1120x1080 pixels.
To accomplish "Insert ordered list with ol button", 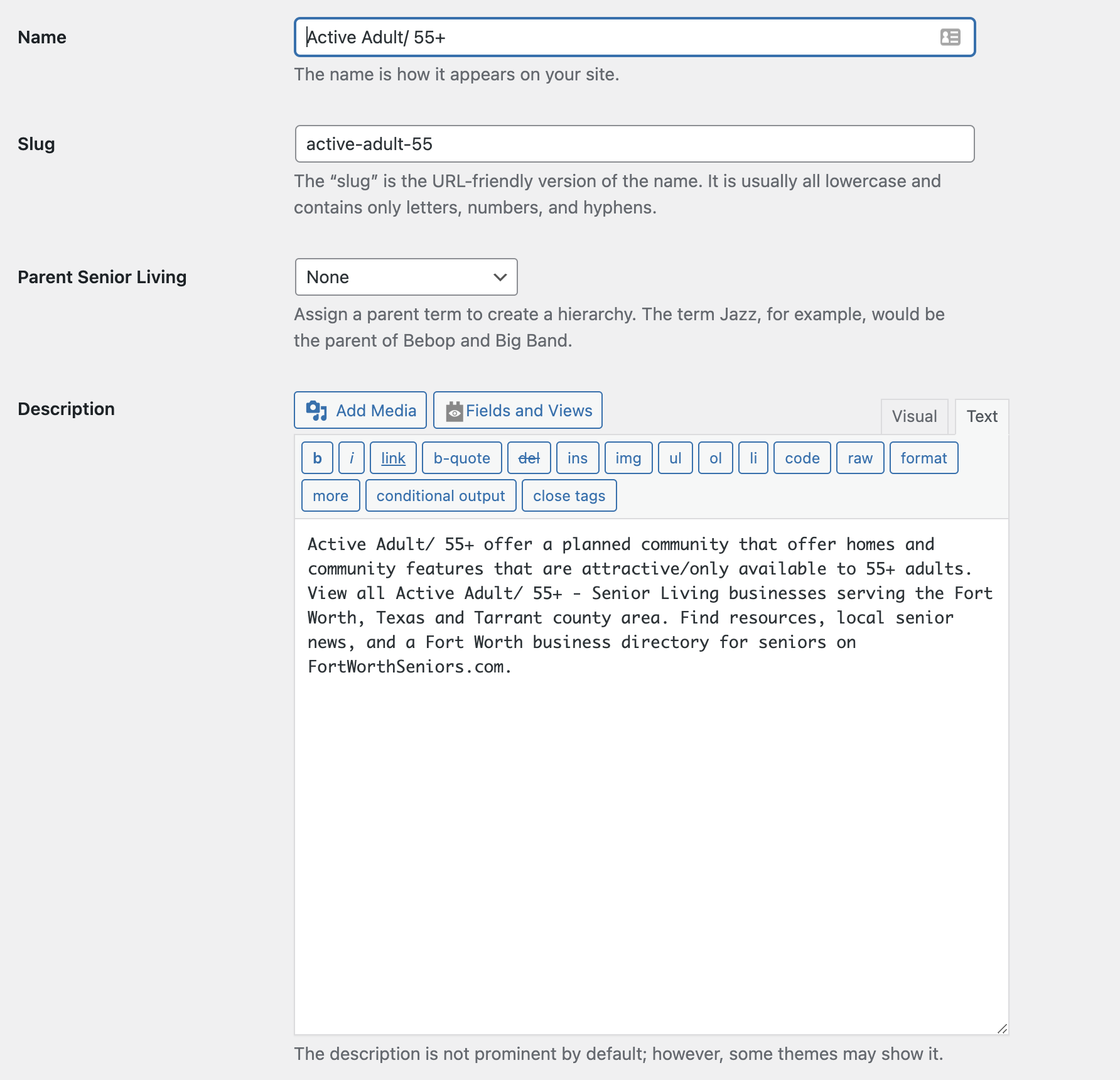I will click(x=716, y=458).
